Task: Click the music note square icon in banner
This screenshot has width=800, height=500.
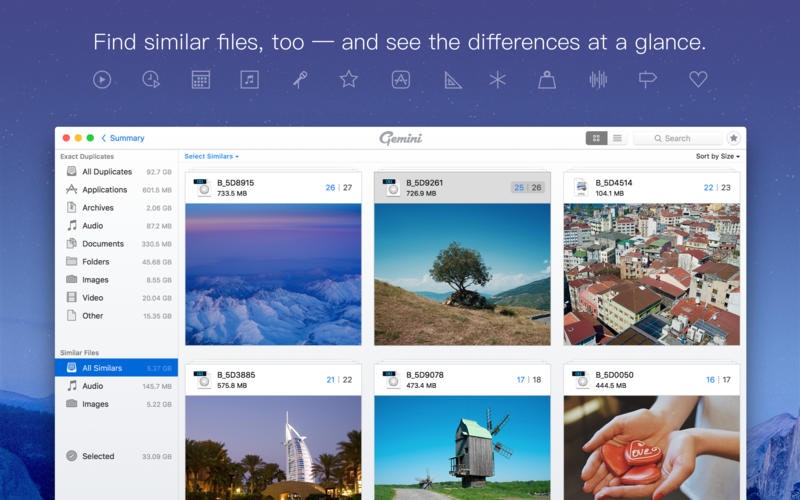Action: 249,80
